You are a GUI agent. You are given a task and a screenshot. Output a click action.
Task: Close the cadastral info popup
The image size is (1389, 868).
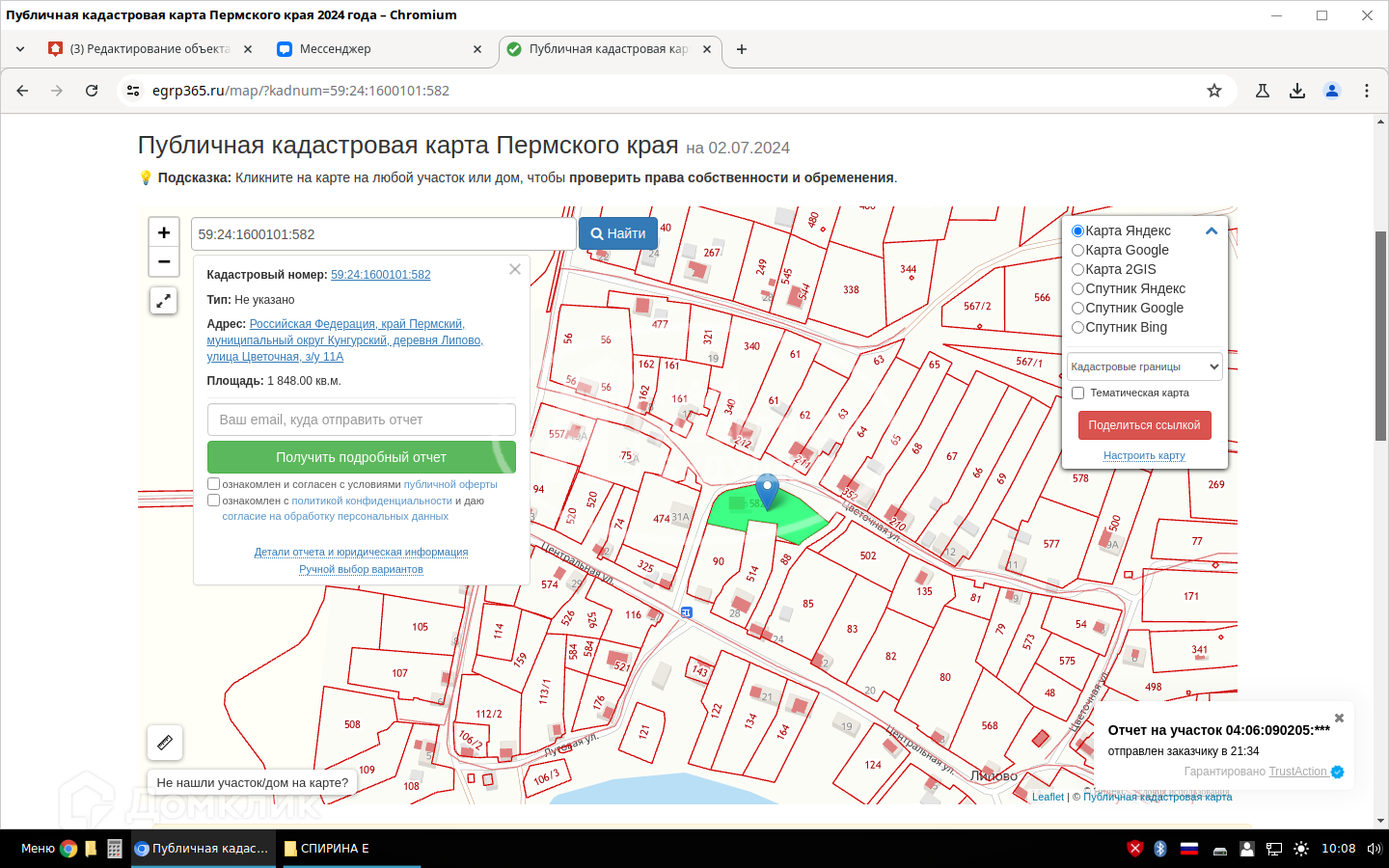point(515,270)
